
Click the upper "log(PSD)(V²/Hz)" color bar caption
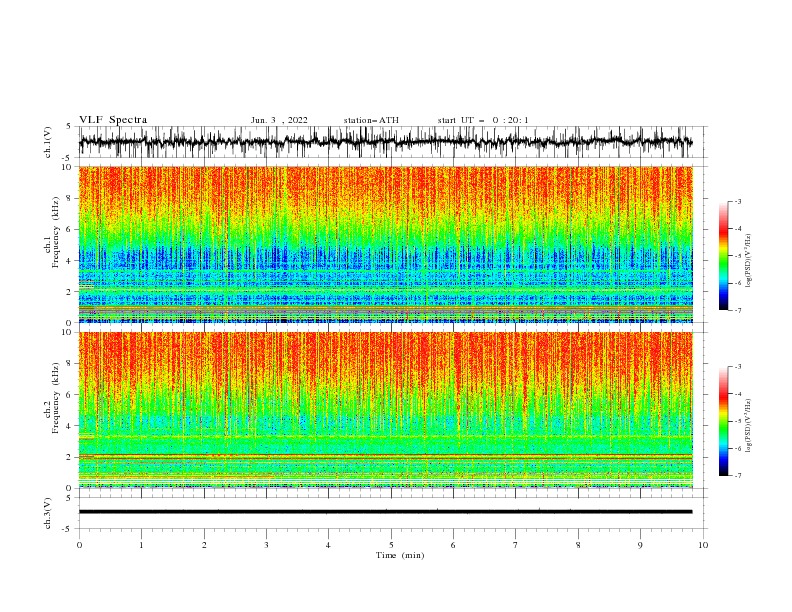[x=749, y=262]
